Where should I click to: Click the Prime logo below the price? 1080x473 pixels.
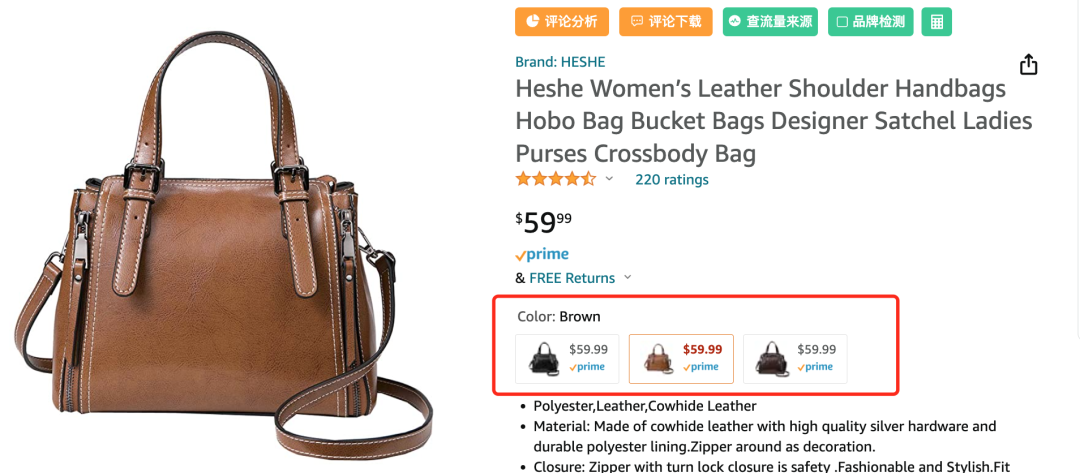point(542,254)
